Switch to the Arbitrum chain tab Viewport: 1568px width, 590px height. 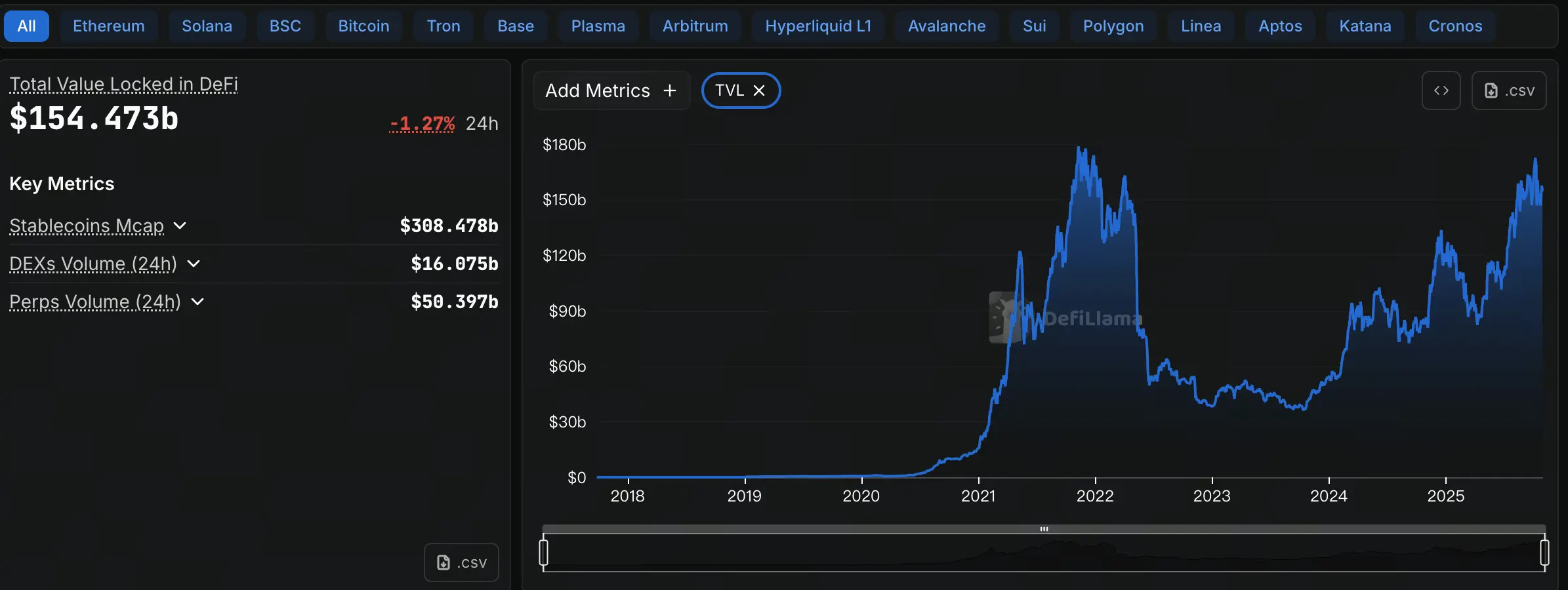click(695, 26)
